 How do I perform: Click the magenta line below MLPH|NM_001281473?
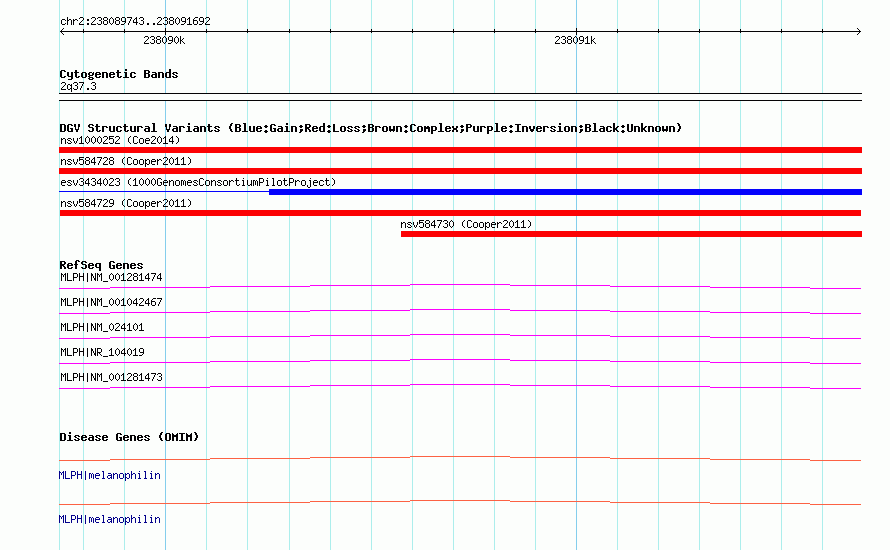click(x=460, y=387)
